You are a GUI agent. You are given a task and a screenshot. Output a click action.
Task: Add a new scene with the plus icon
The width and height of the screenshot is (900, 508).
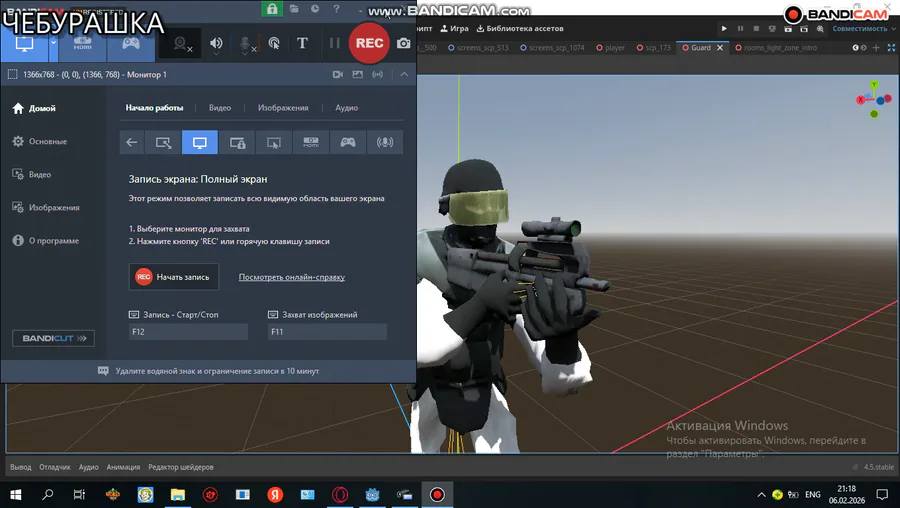pyautogui.click(x=876, y=48)
